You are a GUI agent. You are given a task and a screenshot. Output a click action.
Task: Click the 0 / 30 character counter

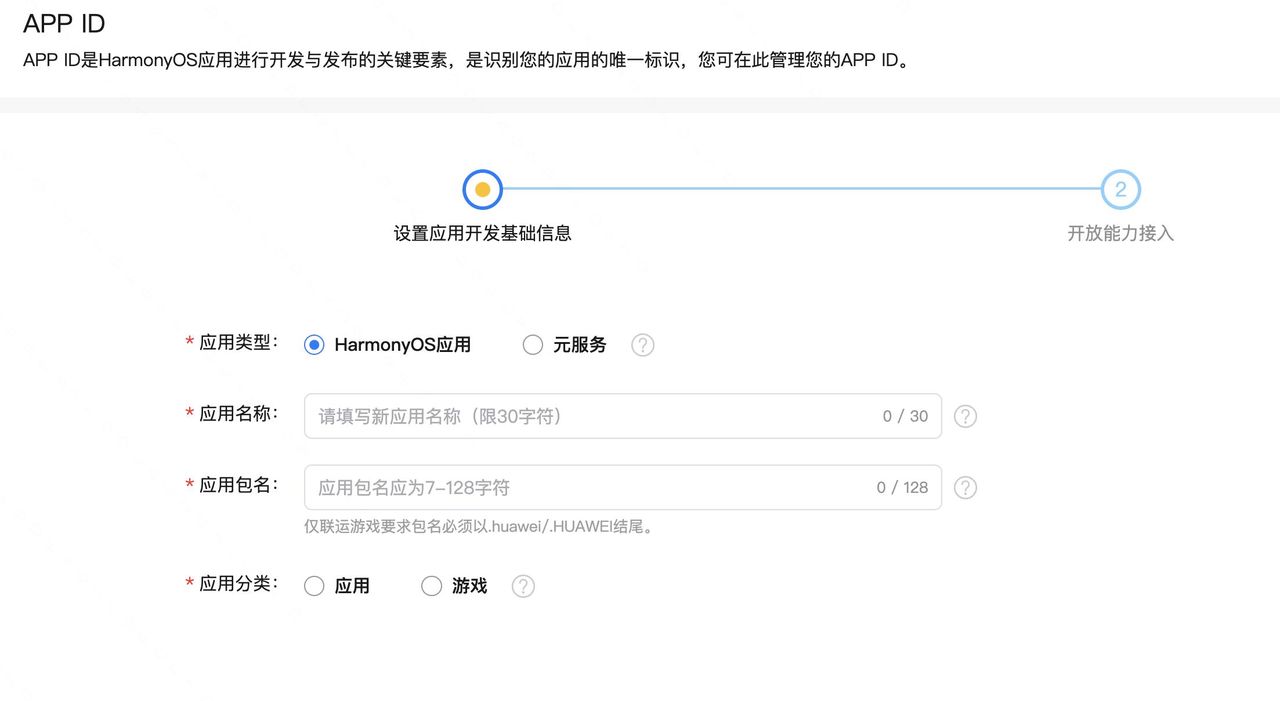[905, 416]
